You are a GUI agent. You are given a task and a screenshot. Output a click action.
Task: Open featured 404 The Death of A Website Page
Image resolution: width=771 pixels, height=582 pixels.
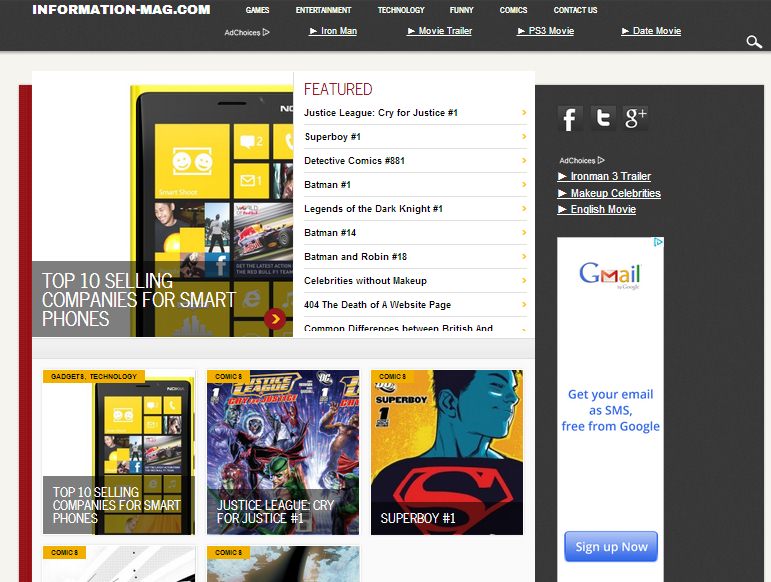(377, 305)
